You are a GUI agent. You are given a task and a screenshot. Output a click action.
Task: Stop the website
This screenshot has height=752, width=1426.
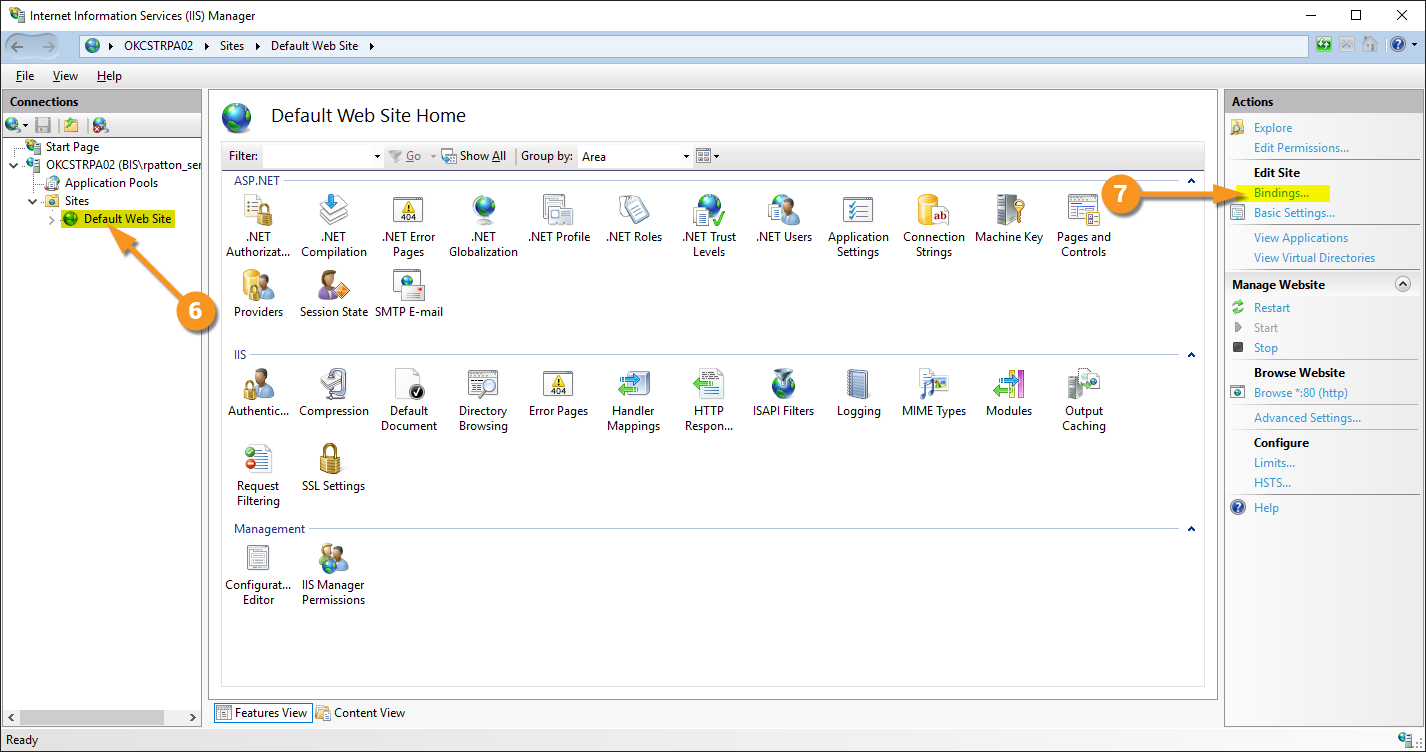point(1266,348)
